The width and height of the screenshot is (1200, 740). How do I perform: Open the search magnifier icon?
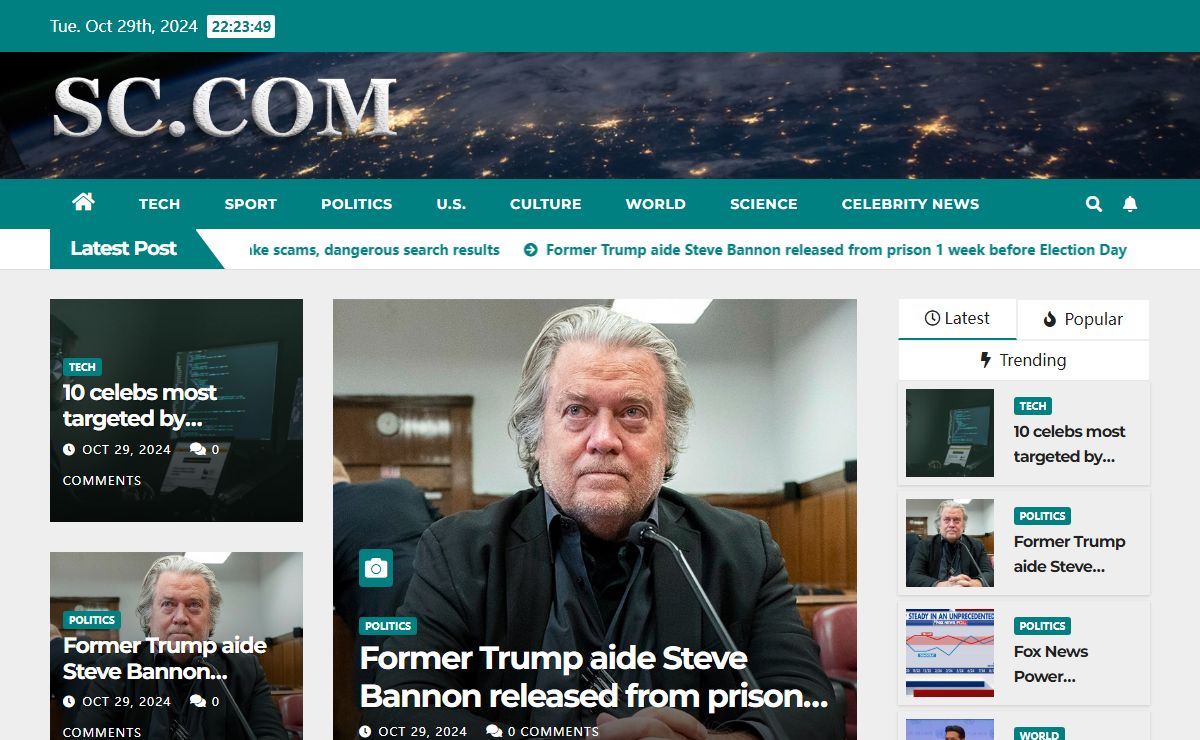tap(1094, 204)
